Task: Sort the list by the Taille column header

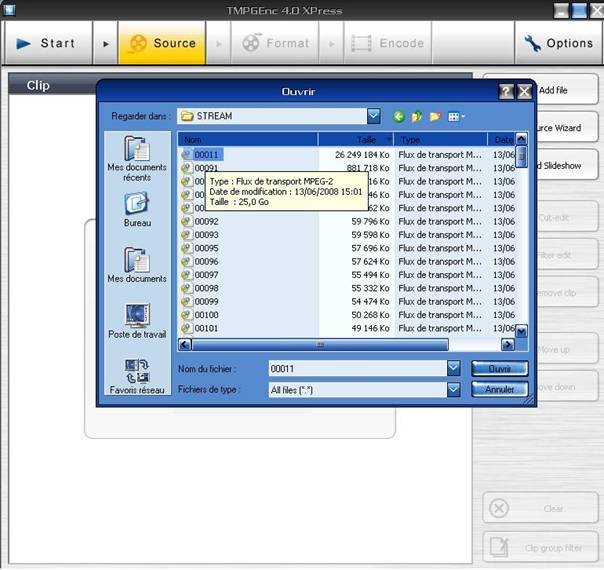Action: tap(356, 139)
